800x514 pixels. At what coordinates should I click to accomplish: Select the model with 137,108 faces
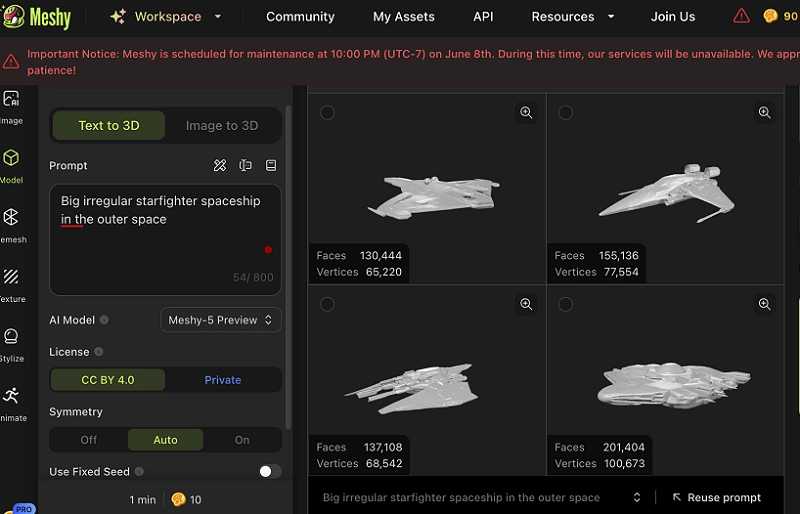point(327,304)
